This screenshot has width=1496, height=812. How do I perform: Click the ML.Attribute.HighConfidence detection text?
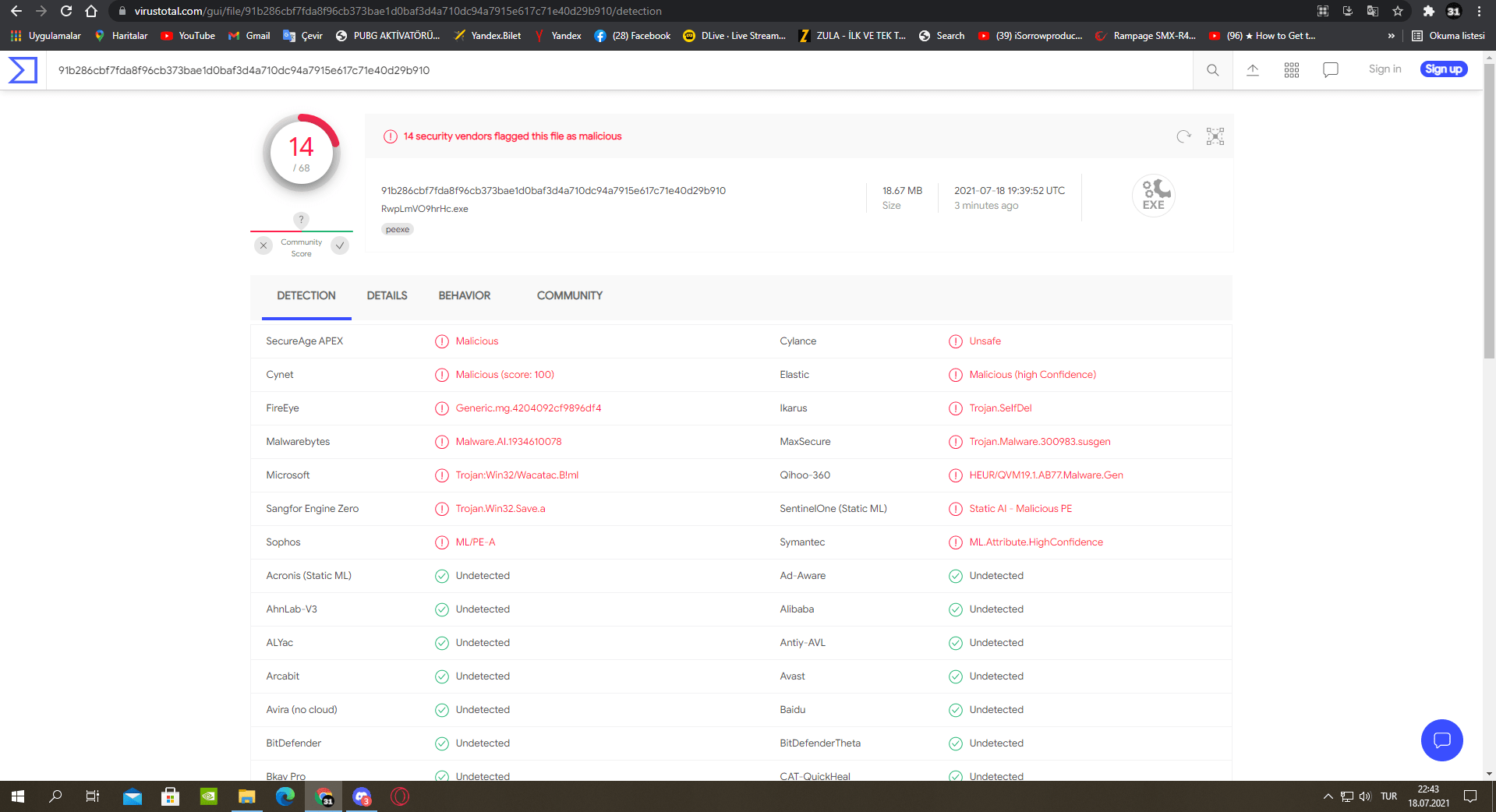1036,542
